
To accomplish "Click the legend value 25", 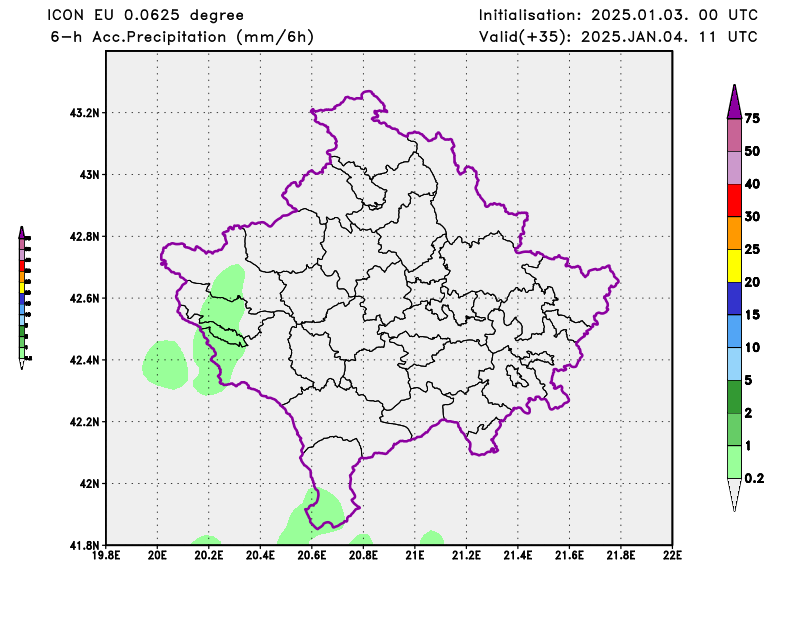I will pyautogui.click(x=752, y=249).
